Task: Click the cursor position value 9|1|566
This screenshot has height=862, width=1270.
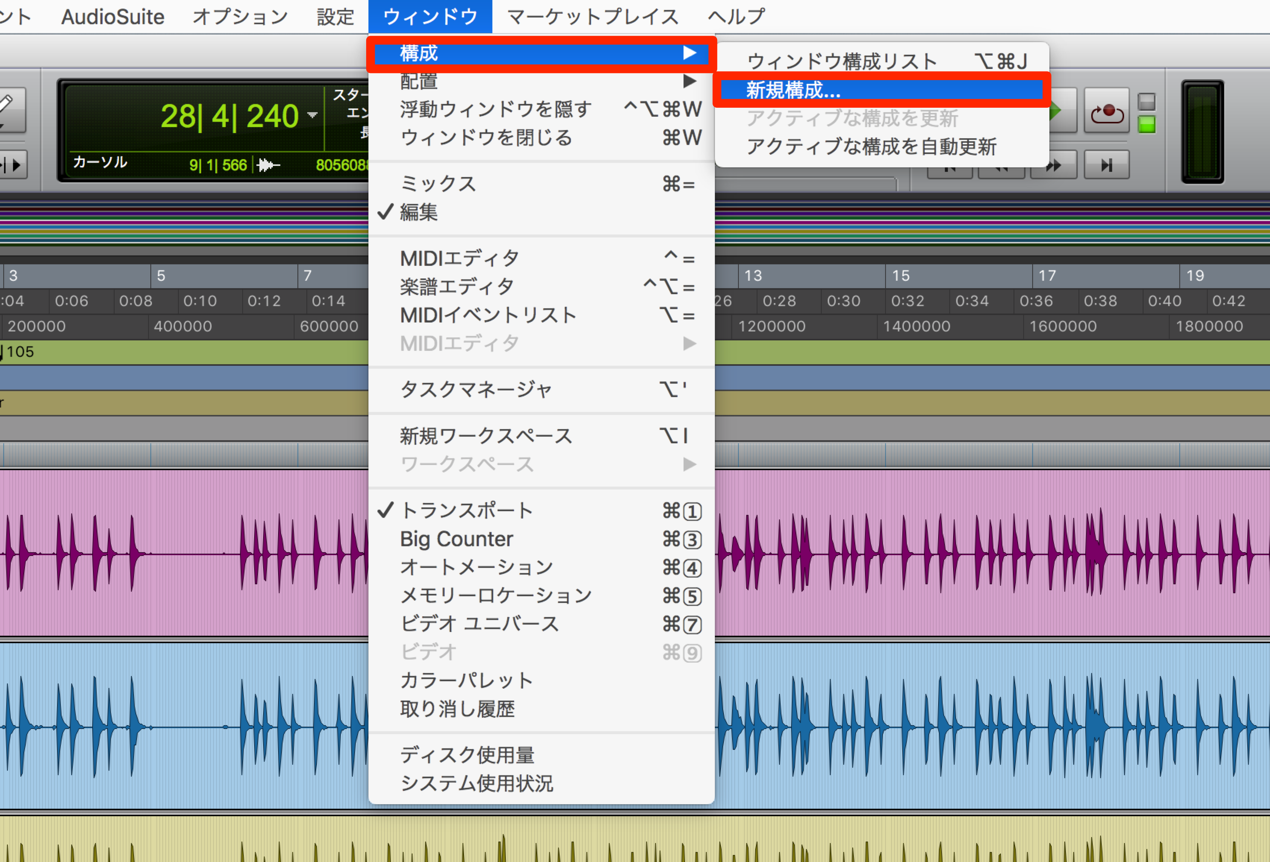Action: pos(218,165)
